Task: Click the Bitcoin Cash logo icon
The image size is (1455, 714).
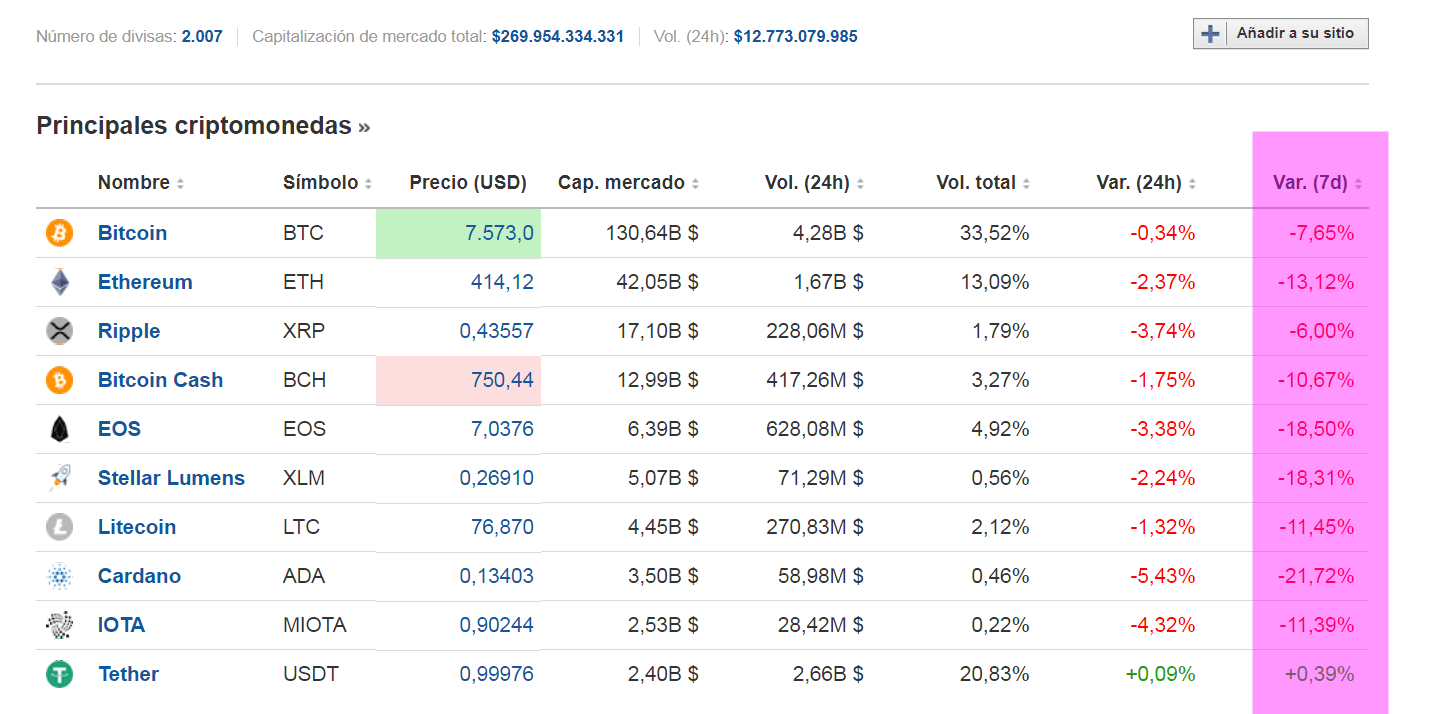Action: 60,380
